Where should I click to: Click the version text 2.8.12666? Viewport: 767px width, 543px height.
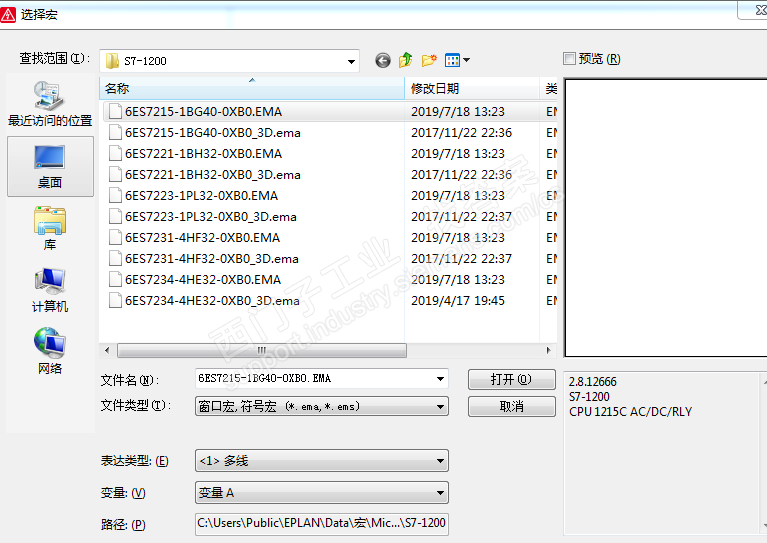point(592,382)
